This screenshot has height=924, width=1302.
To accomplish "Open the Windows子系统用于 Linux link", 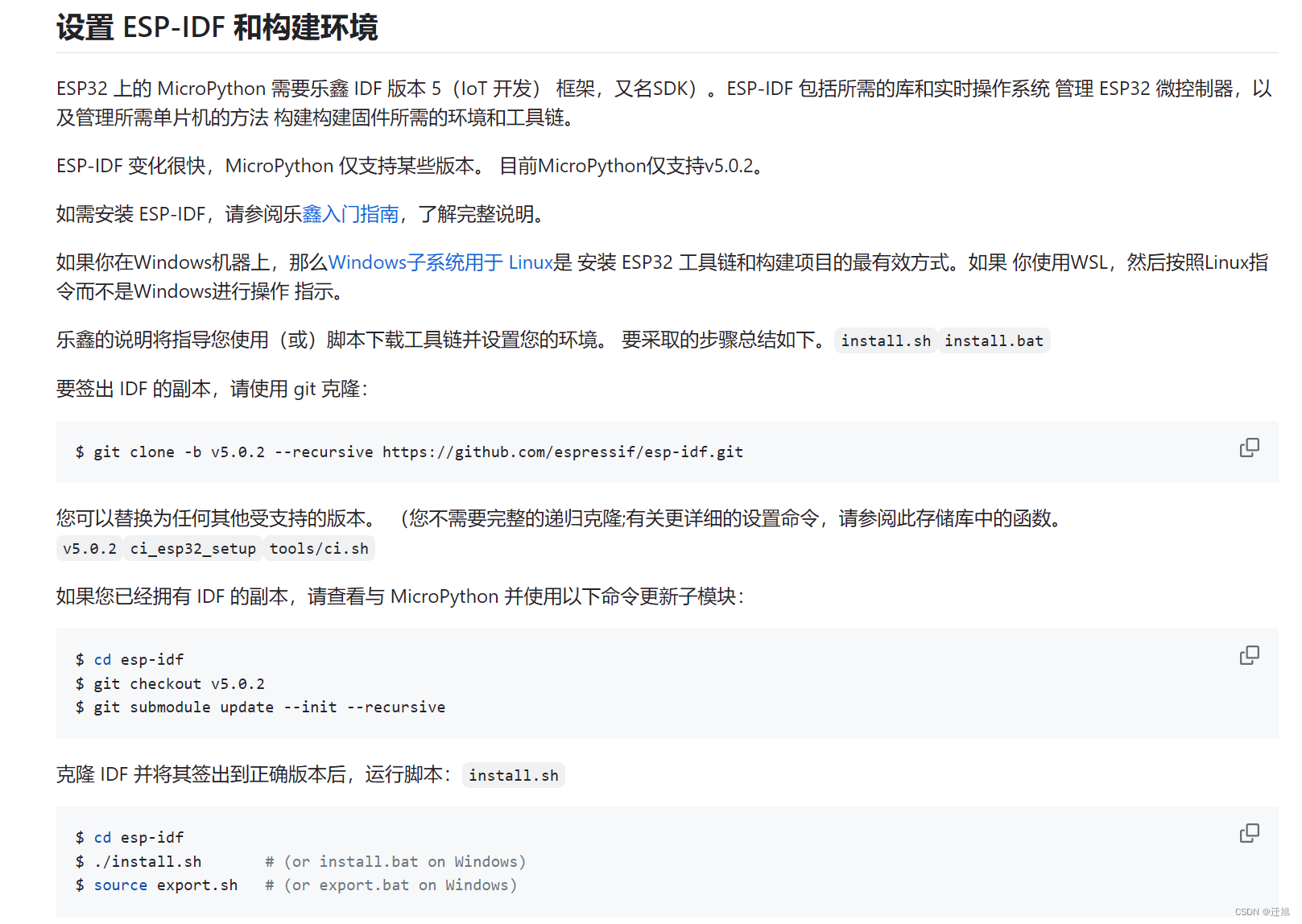I will pos(440,262).
